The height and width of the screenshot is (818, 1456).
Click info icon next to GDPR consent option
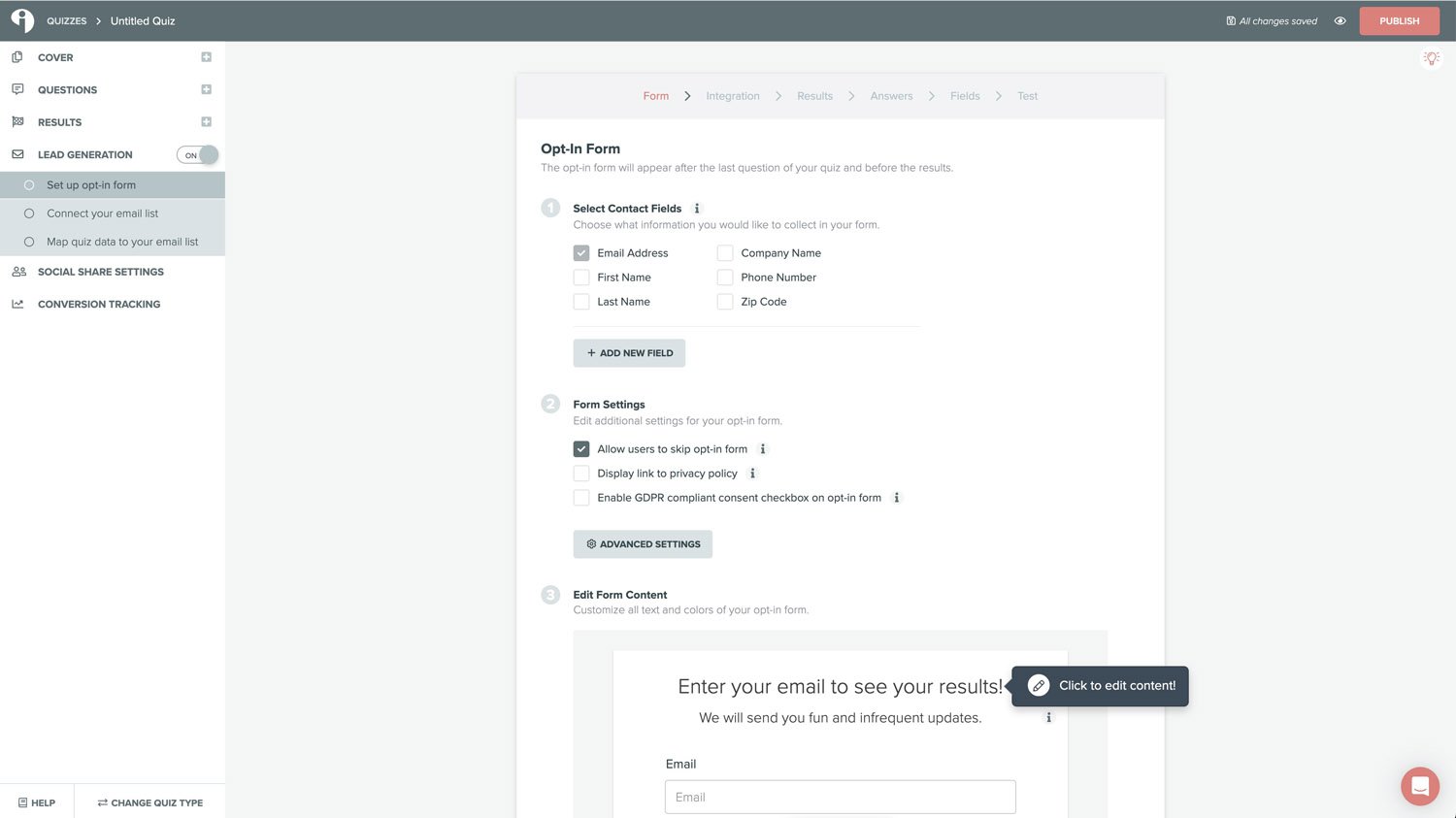896,498
